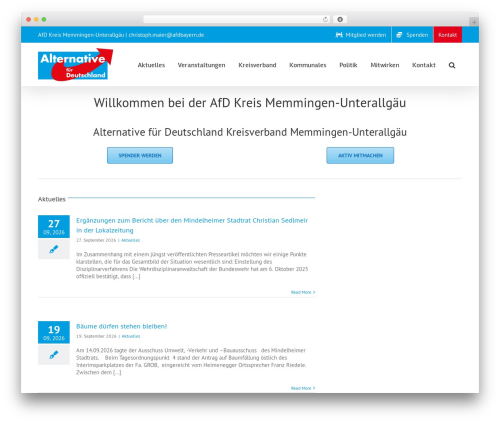Open the Kreisverband menu item
Screen dimensions: 500x423
[x=257, y=65]
